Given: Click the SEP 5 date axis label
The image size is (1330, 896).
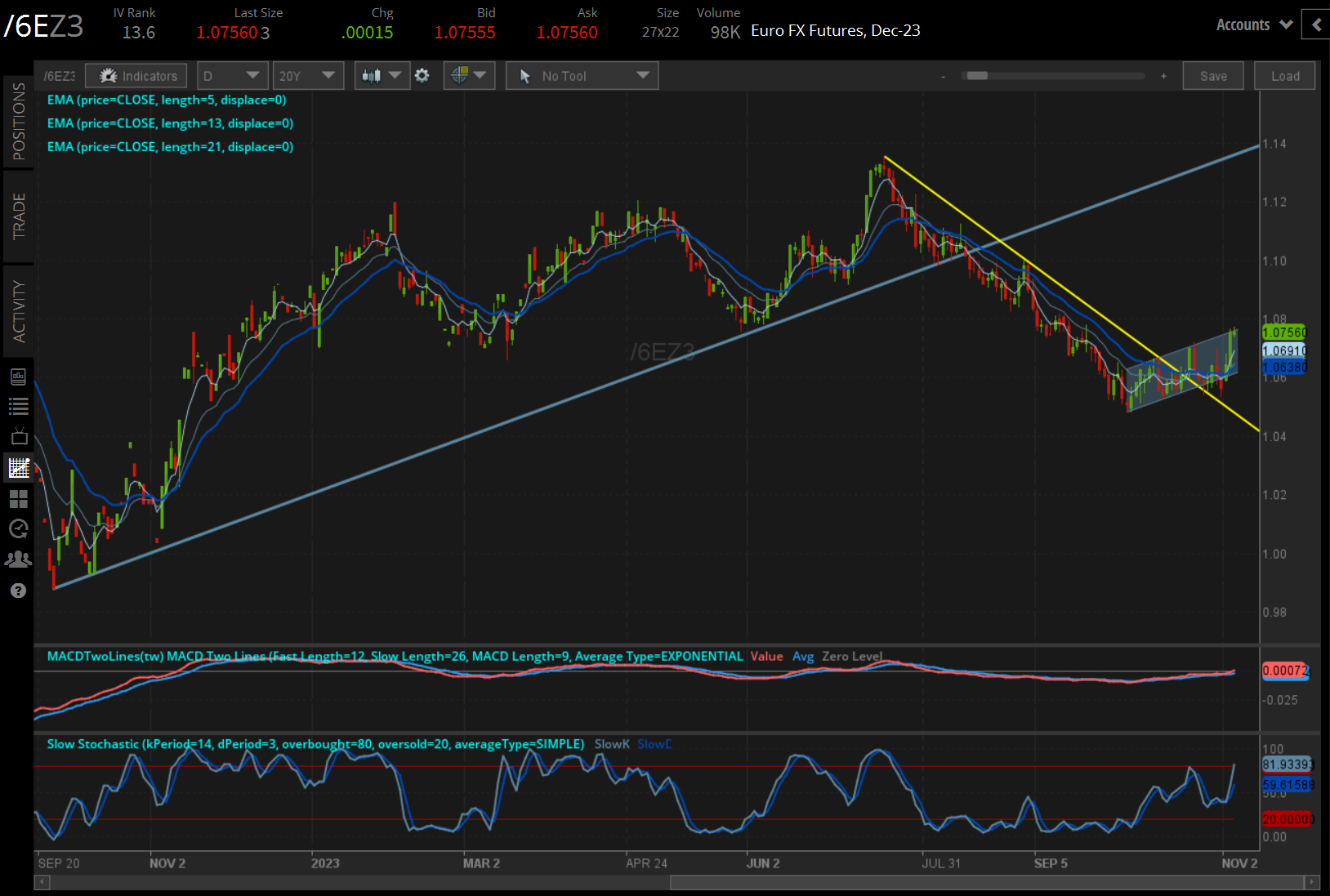Looking at the screenshot, I should coord(1051,863).
